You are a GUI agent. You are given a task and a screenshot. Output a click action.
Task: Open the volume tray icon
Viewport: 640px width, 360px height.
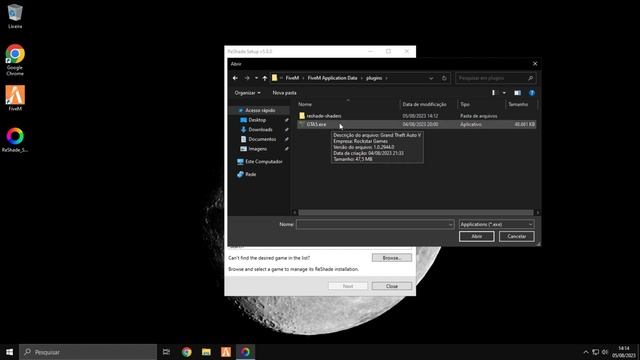coord(605,352)
